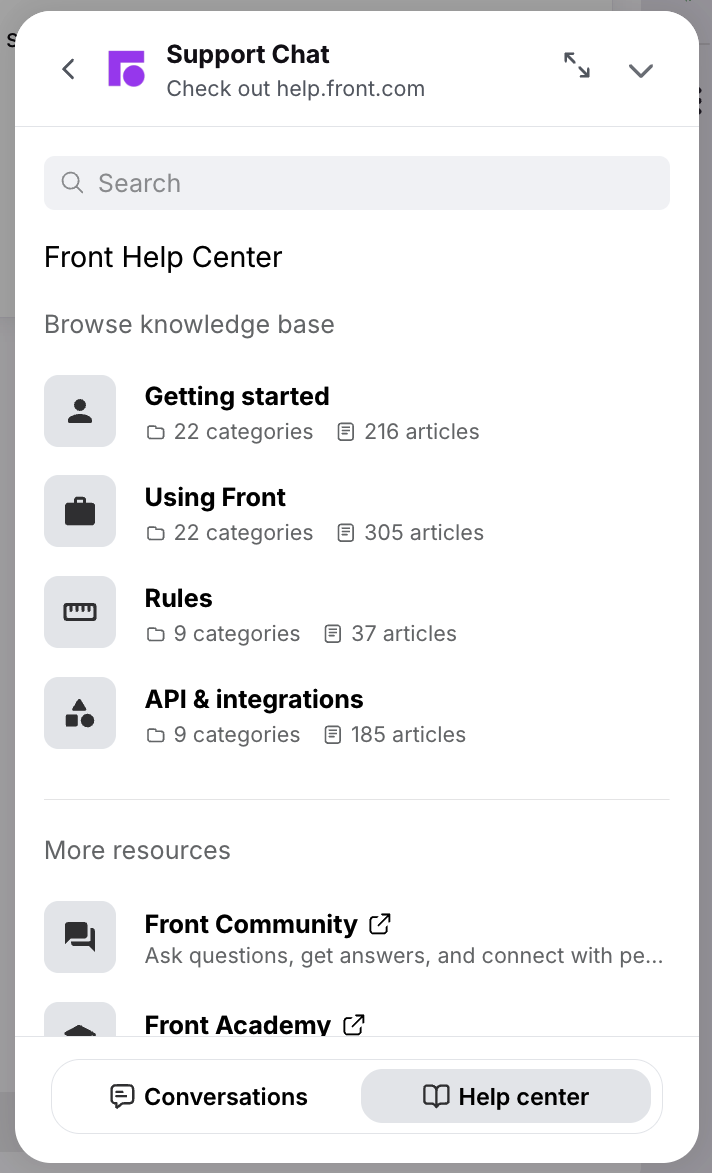Open the Rules ruler icon
The width and height of the screenshot is (712, 1173).
[80, 613]
